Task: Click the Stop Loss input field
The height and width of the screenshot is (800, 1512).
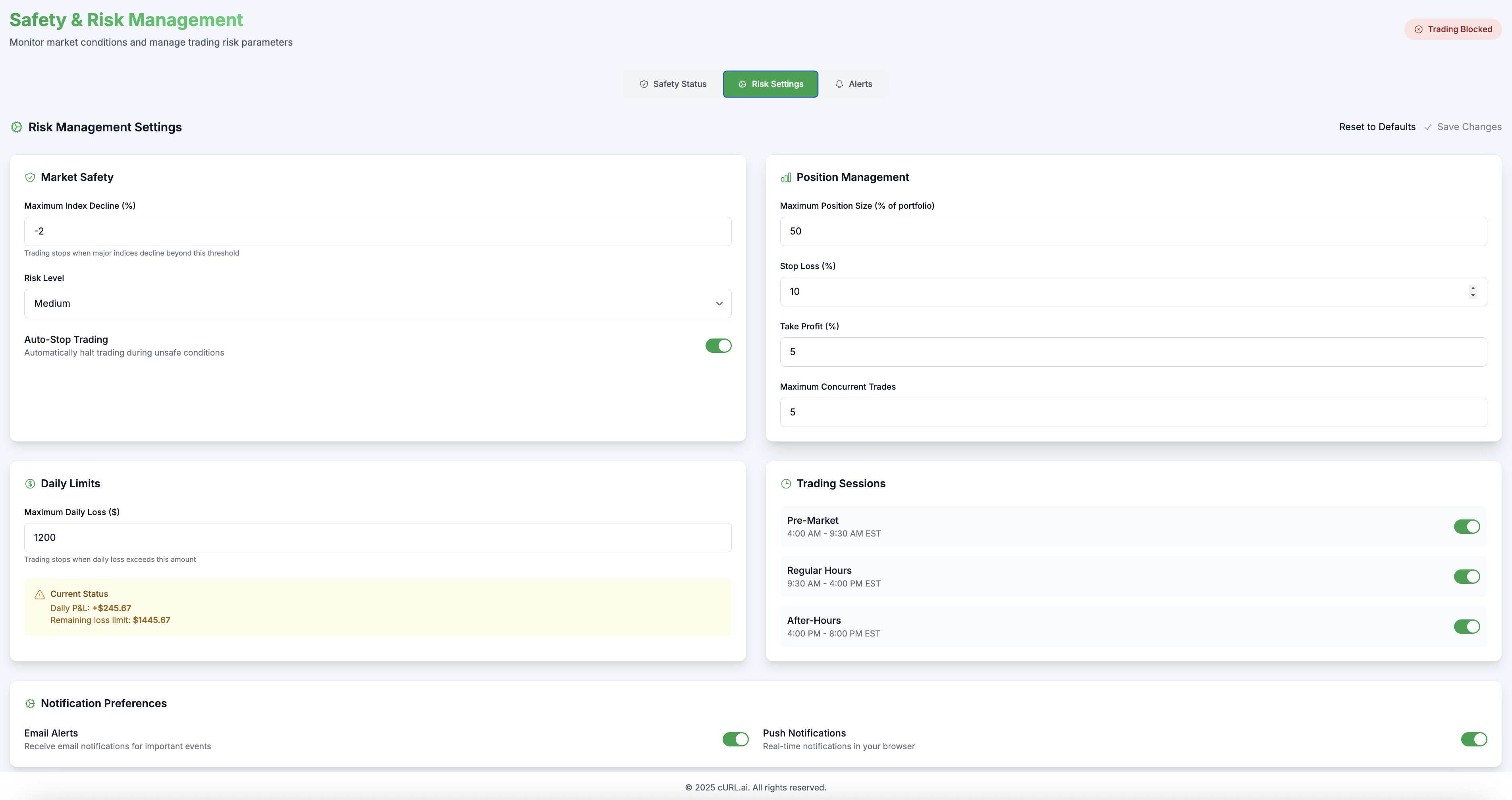Action: coord(1133,292)
